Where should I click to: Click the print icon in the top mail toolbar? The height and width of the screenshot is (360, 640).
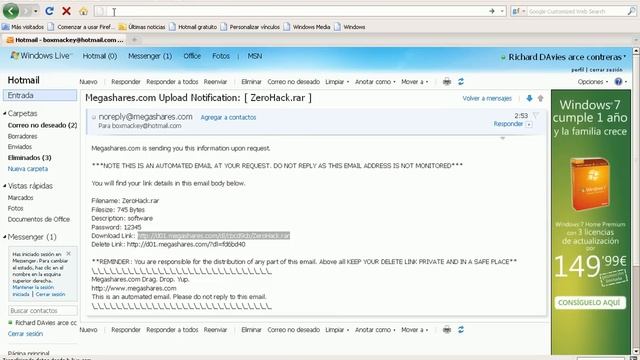click(x=447, y=82)
